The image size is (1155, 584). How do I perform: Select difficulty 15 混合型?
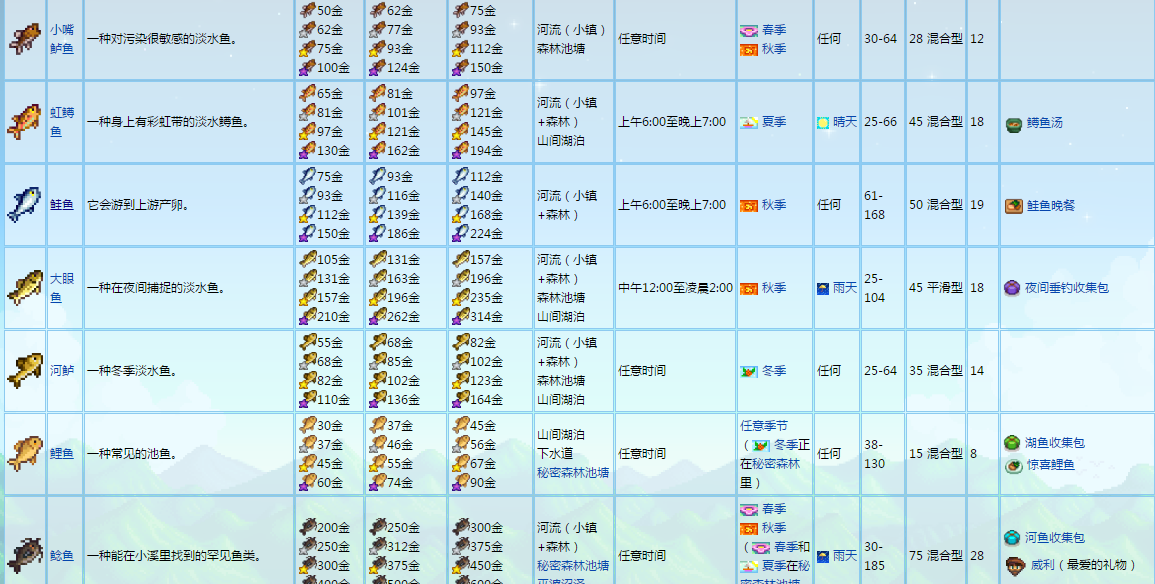click(935, 454)
